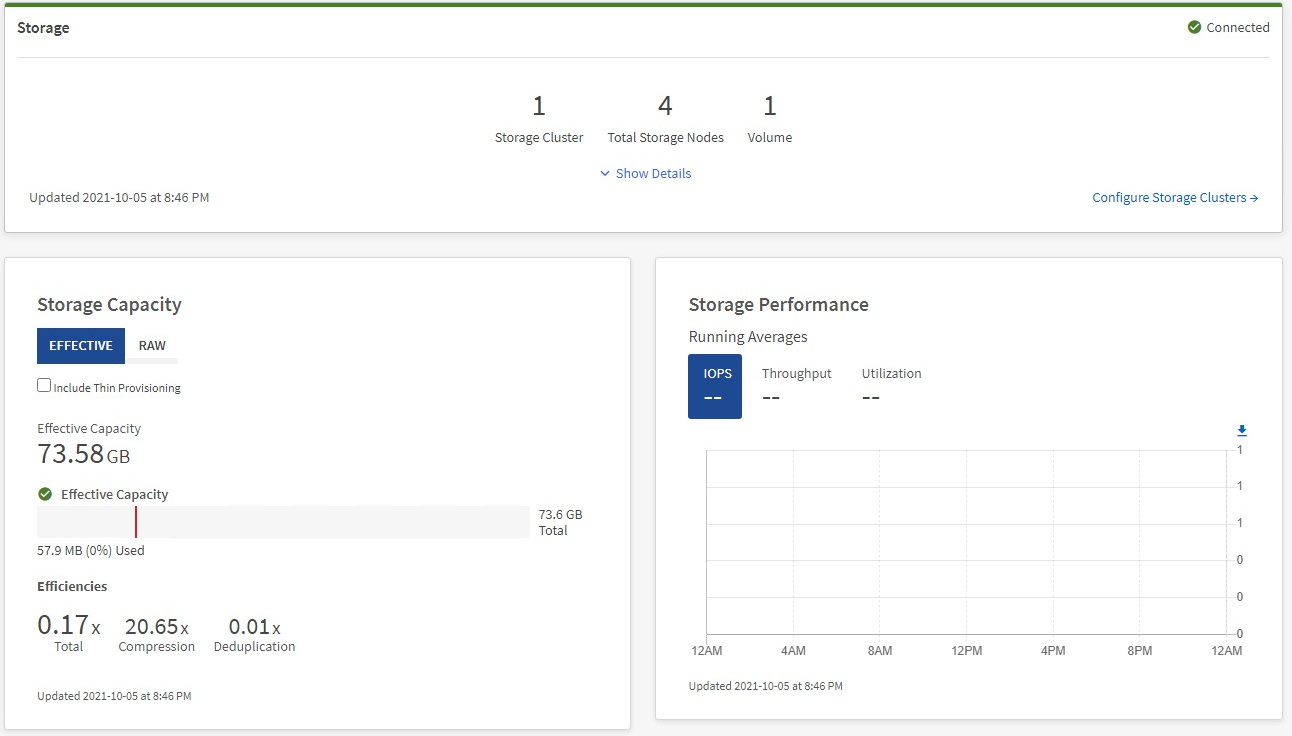Click the Storage Cluster count
Image resolution: width=1292 pixels, height=736 pixels.
[538, 106]
